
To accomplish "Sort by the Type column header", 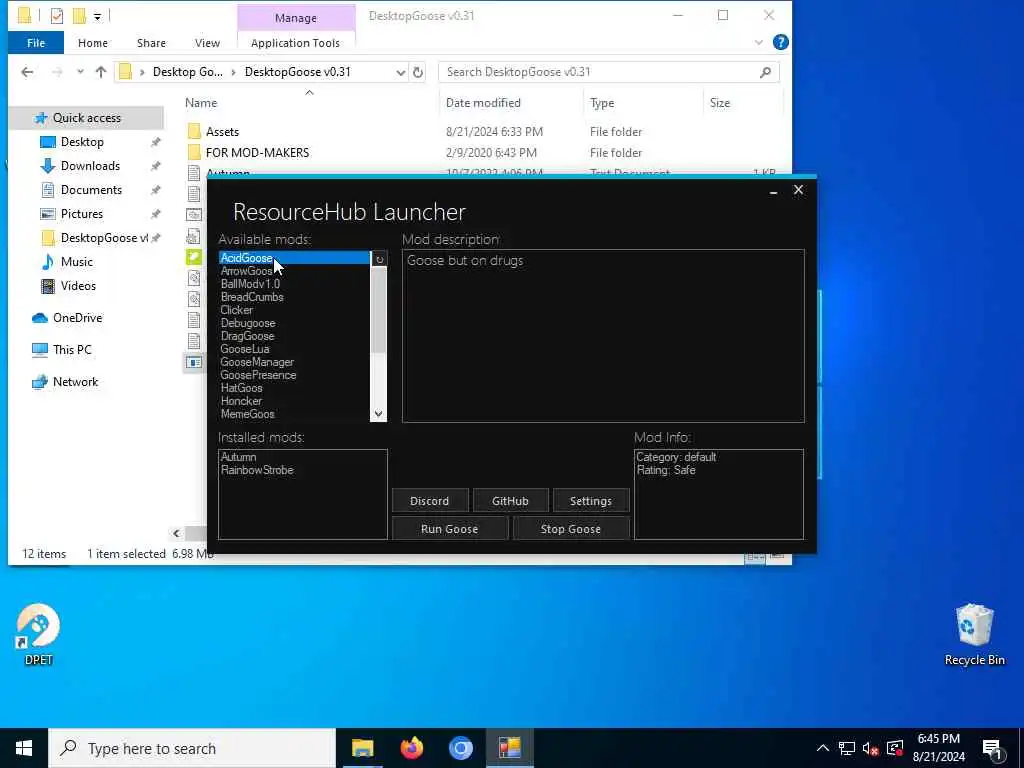I will (601, 103).
